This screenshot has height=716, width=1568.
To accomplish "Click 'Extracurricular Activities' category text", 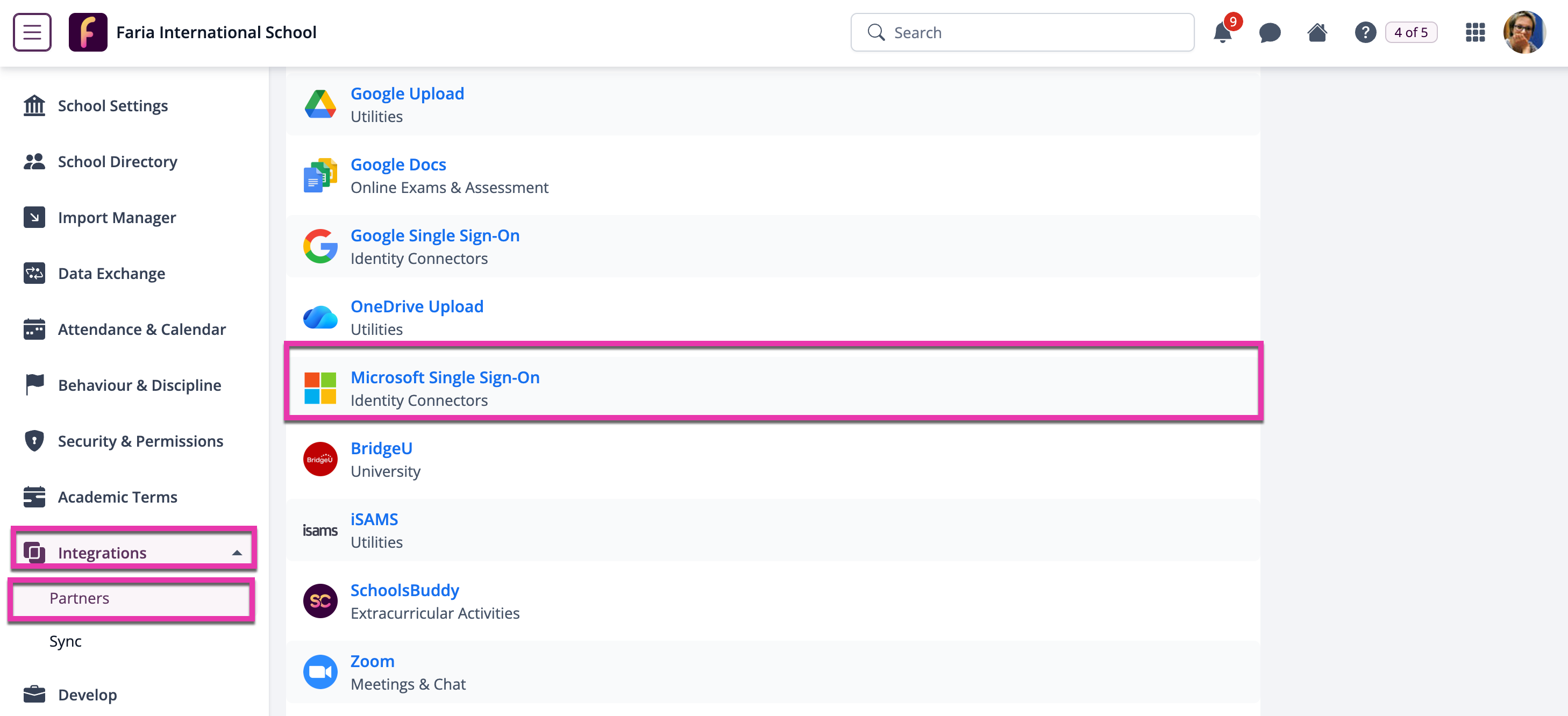I will [x=434, y=614].
